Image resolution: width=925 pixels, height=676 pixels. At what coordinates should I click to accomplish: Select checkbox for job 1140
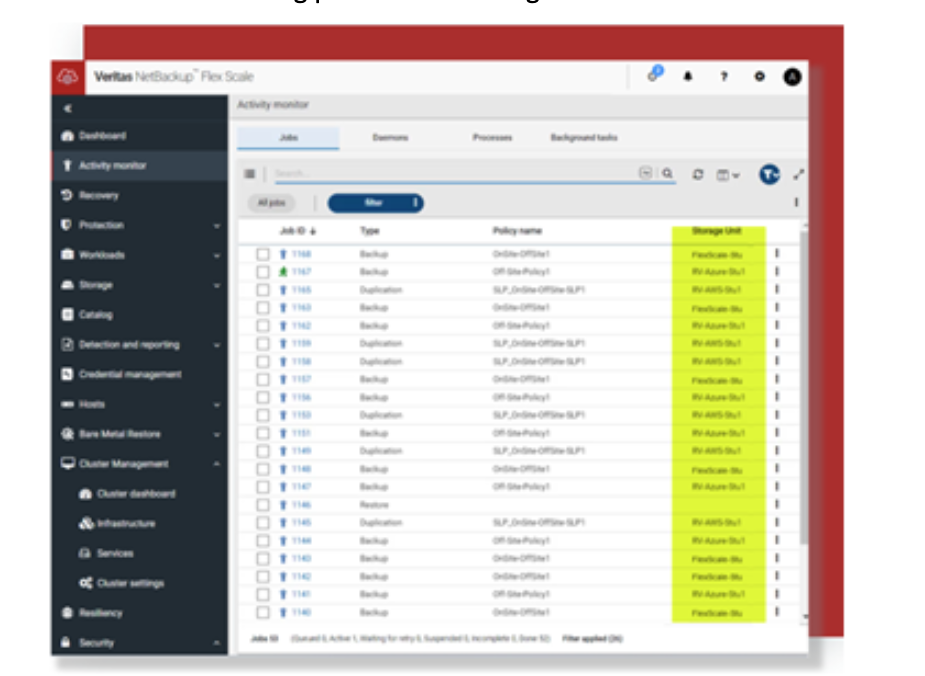pos(263,612)
